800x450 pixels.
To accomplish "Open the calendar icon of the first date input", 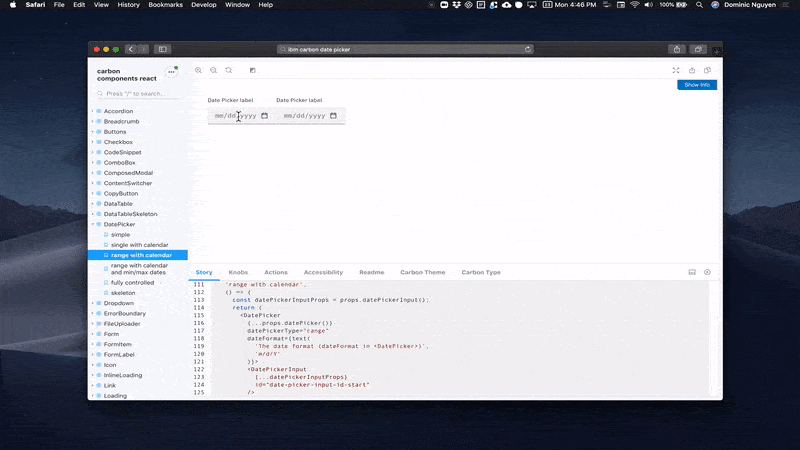I will click(264, 116).
